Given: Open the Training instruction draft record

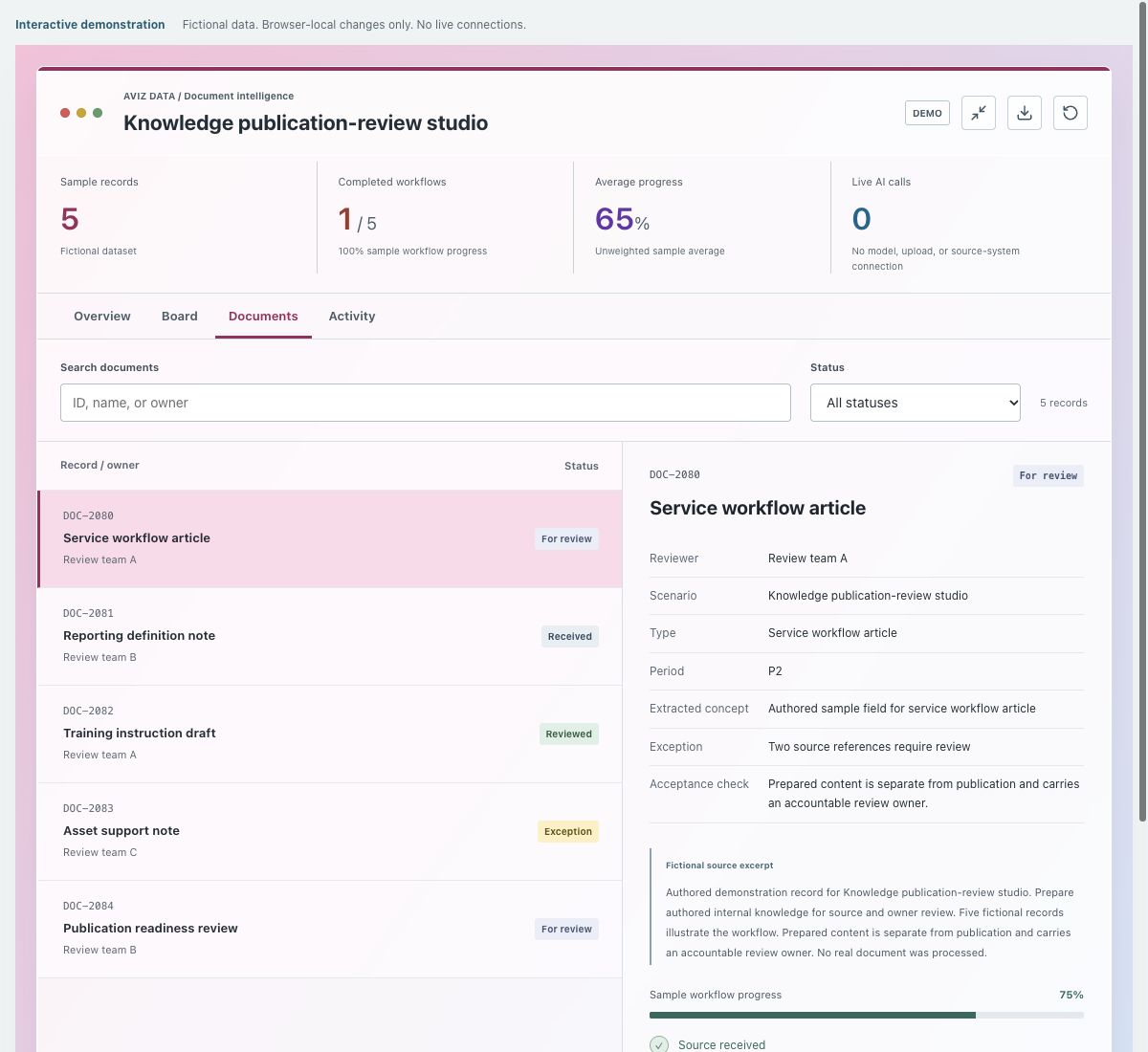Looking at the screenshot, I should click(330, 734).
